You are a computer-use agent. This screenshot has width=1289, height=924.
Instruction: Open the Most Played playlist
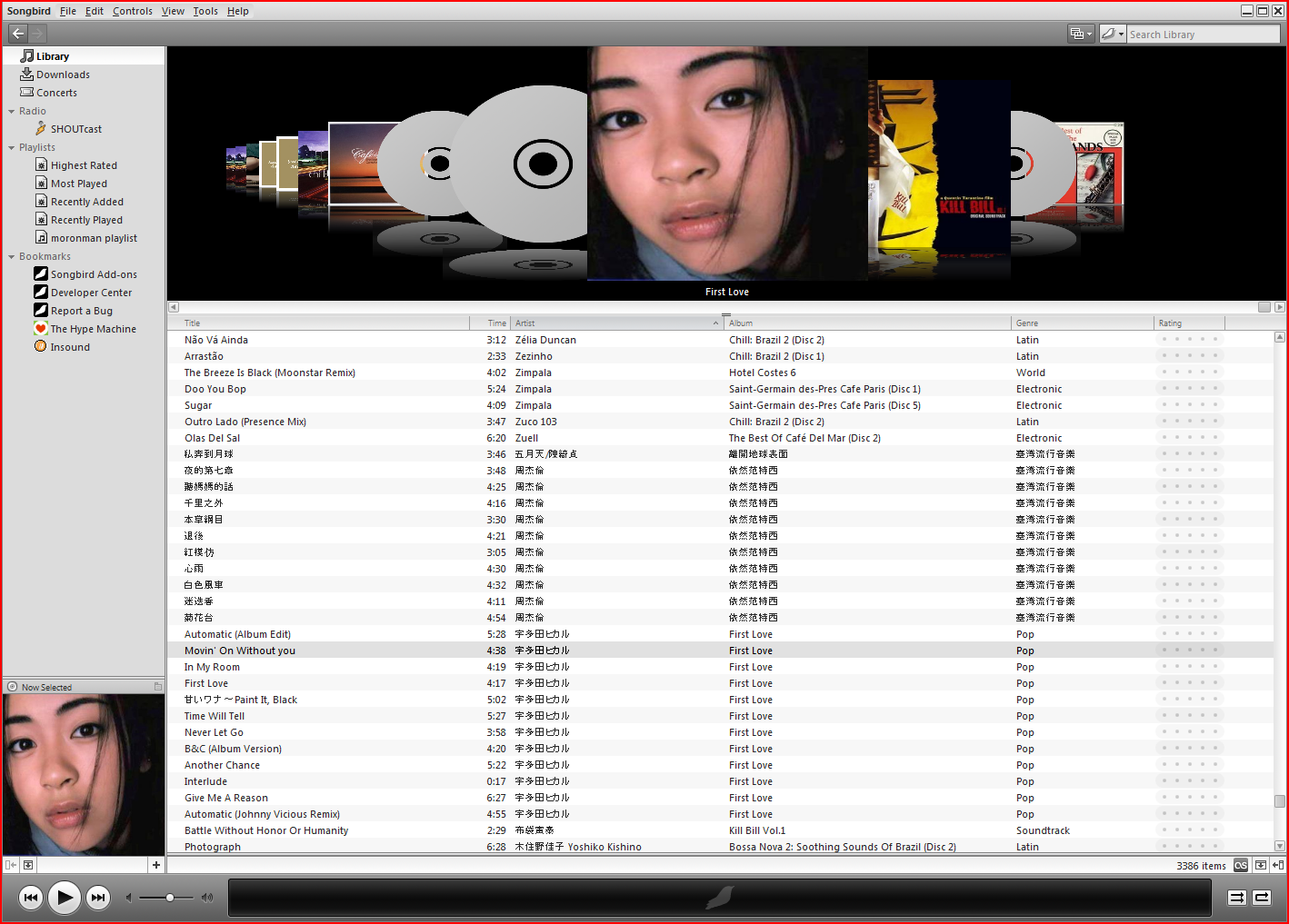(78, 184)
